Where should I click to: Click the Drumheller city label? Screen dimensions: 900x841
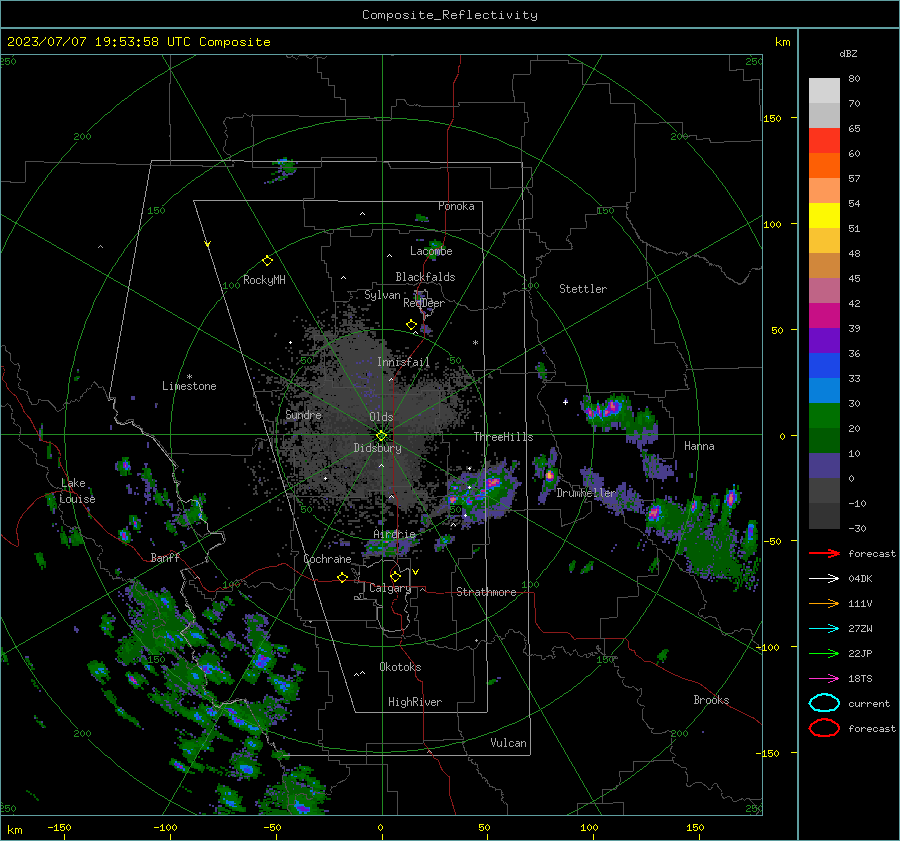tap(586, 493)
